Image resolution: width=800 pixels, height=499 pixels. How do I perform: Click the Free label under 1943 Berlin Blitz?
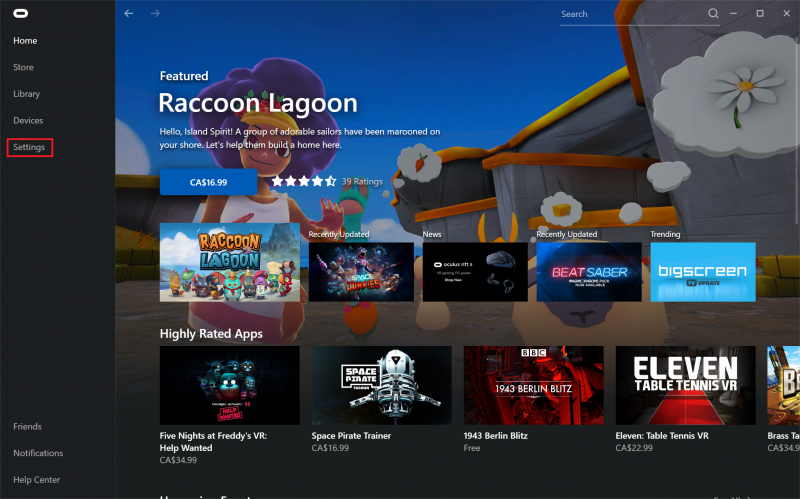coord(472,448)
